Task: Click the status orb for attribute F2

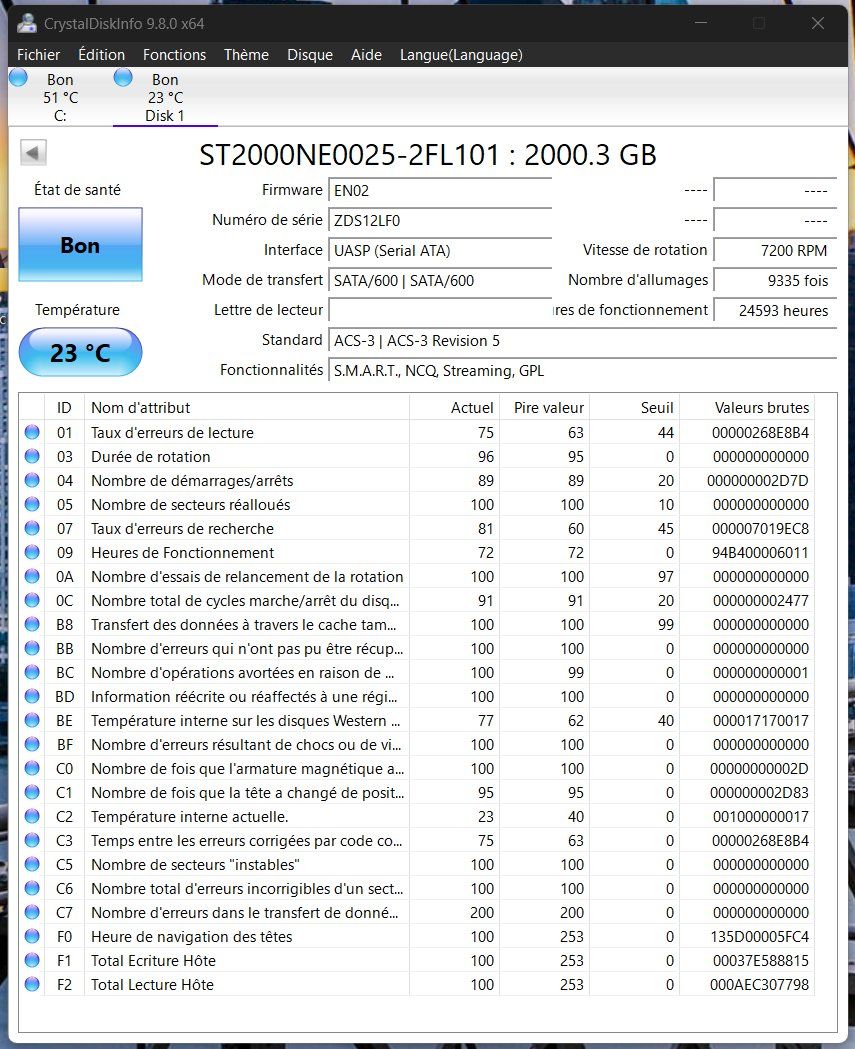Action: coord(31,984)
